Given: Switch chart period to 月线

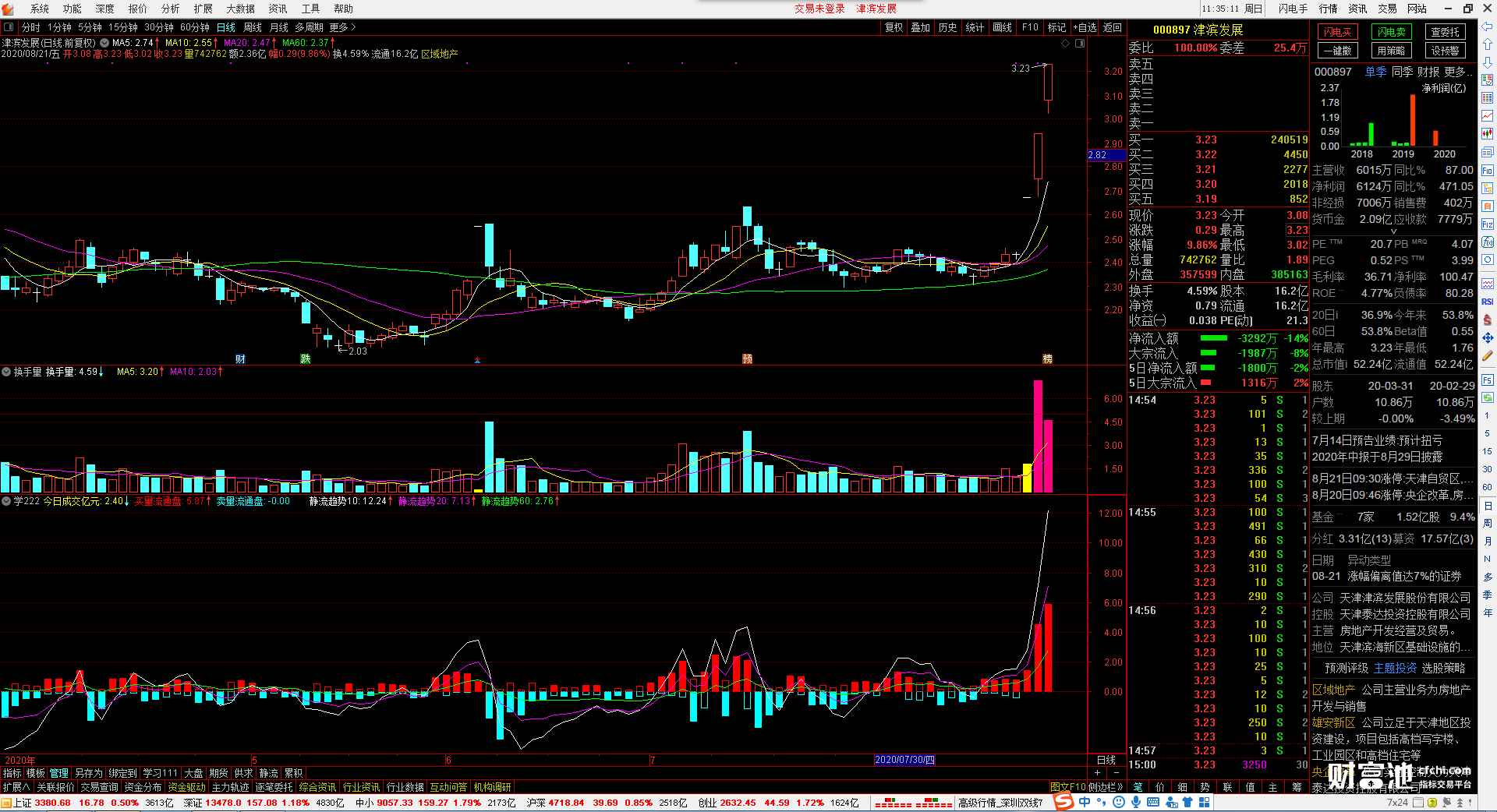Looking at the screenshot, I should [x=278, y=27].
